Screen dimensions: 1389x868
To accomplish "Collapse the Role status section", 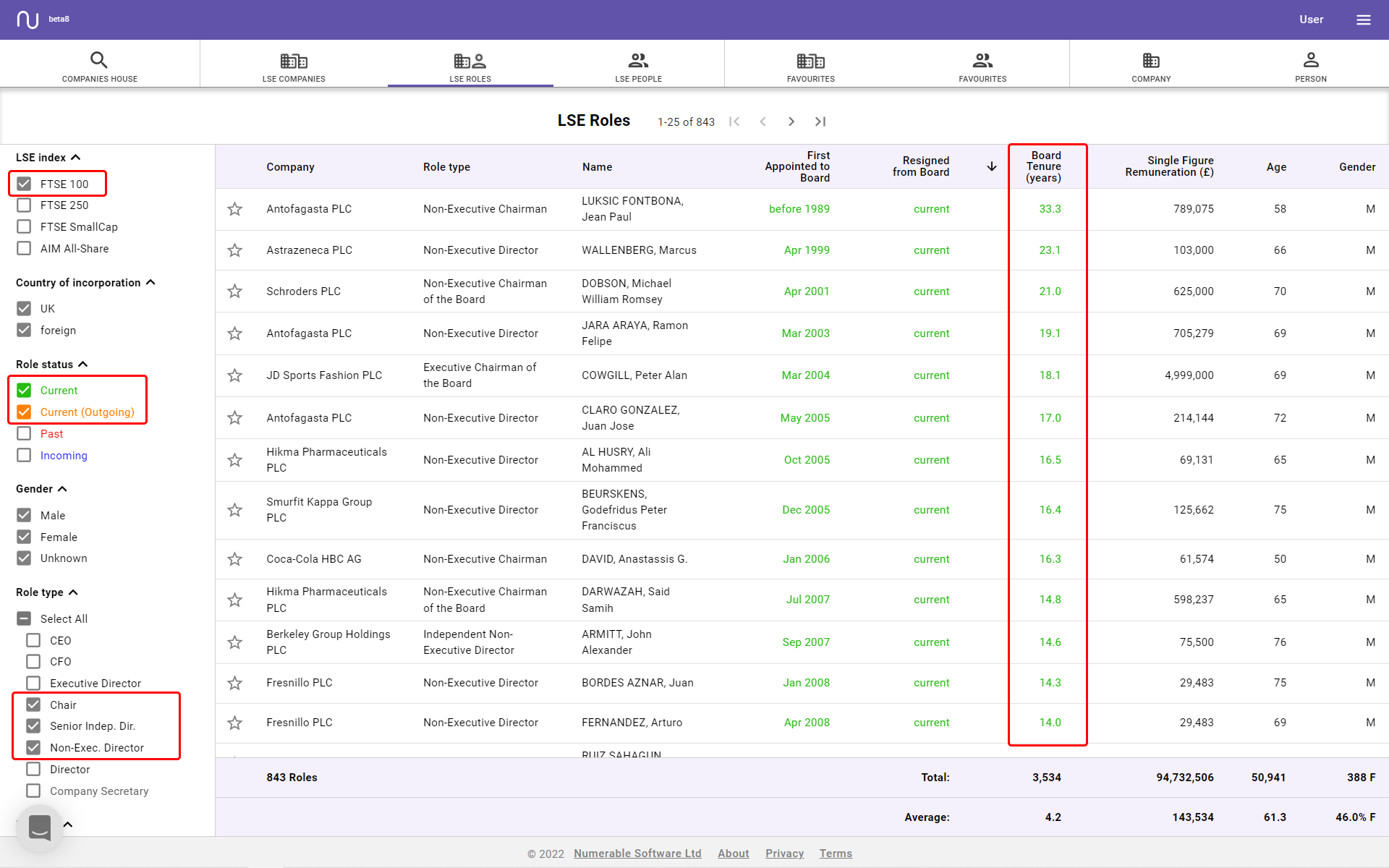I will pos(83,365).
